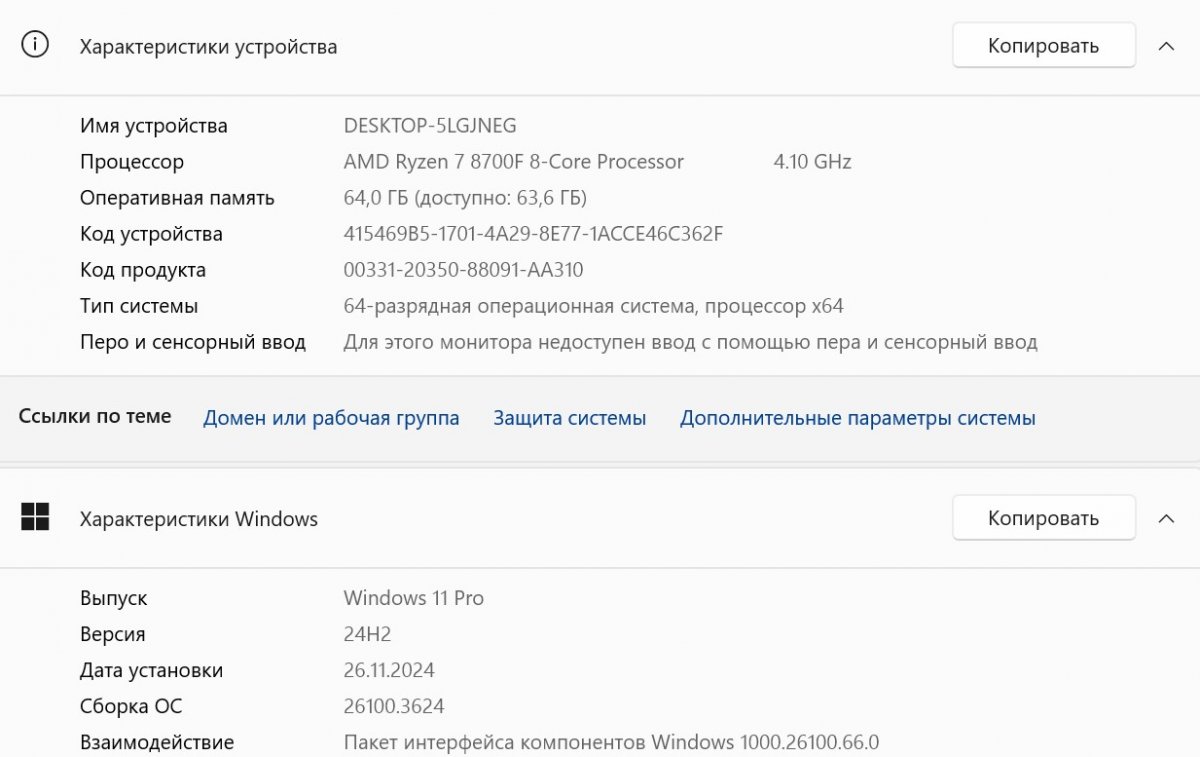The width and height of the screenshot is (1200, 757).
Task: Open the Защита системы link
Action: coord(569,418)
